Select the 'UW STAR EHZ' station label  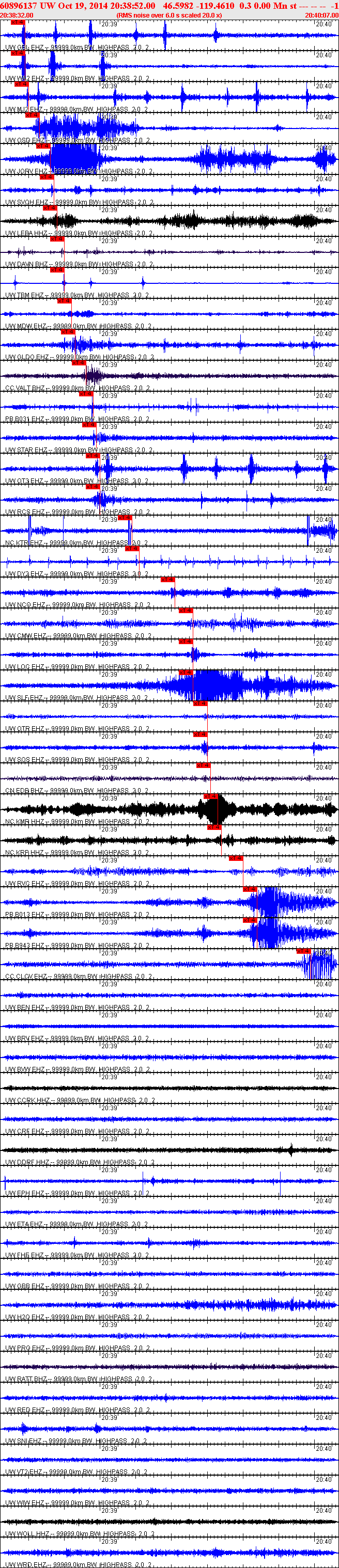click(27, 451)
